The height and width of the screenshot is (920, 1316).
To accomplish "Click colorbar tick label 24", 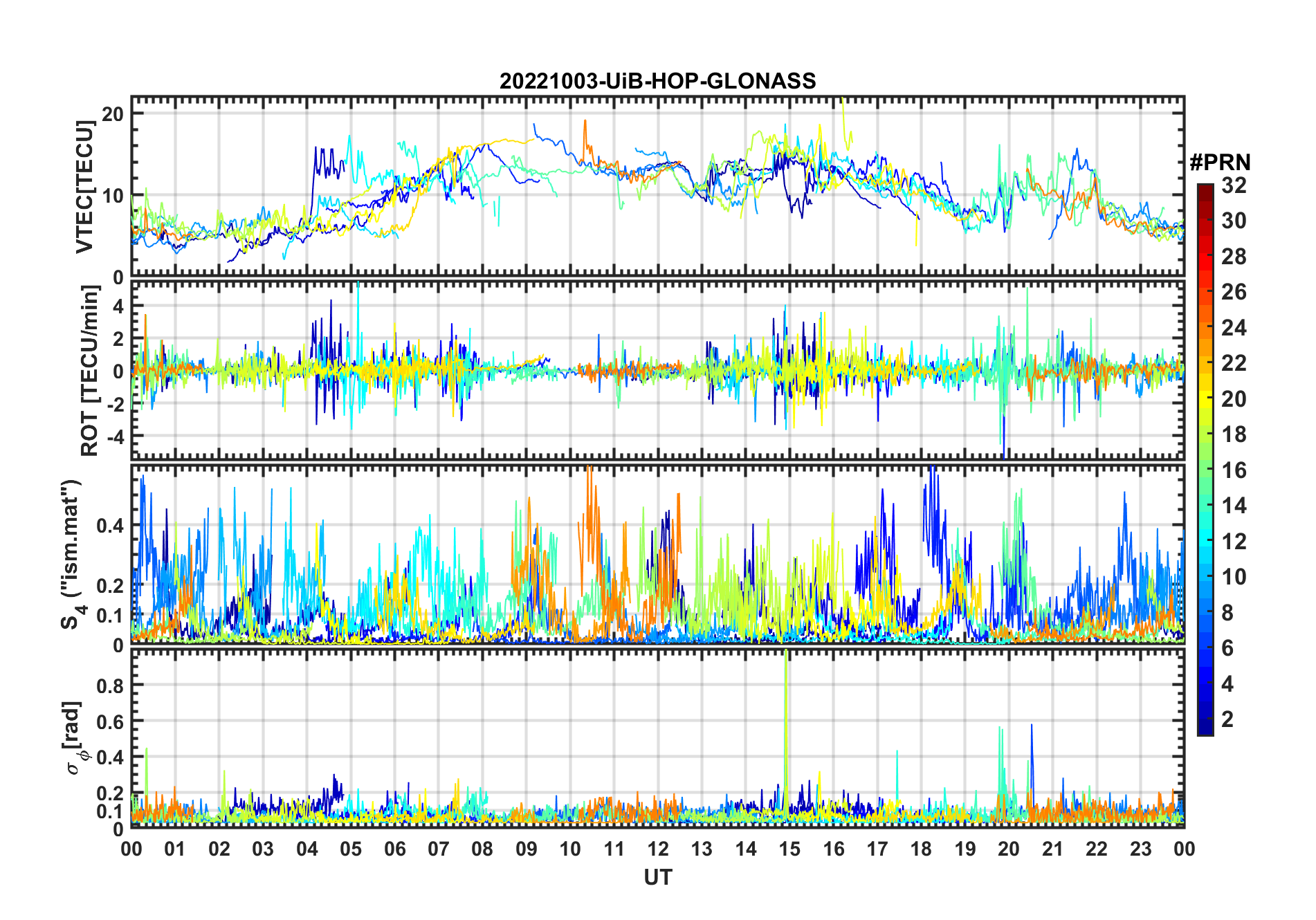I will coord(1234,327).
